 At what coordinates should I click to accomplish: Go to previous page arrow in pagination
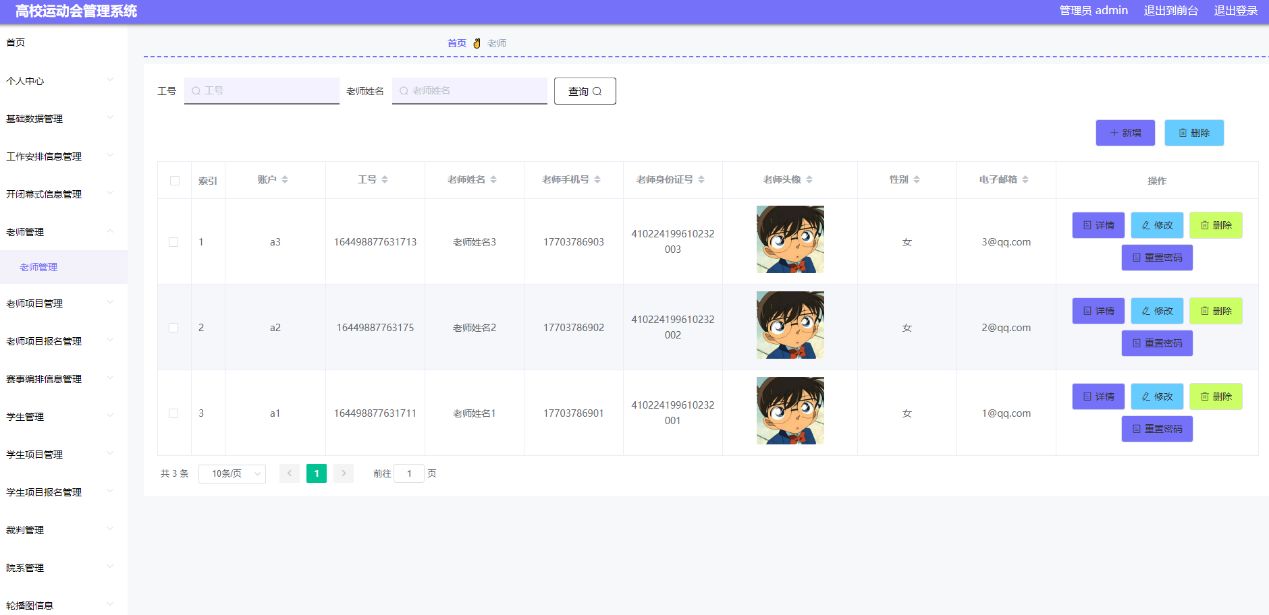tap(290, 473)
